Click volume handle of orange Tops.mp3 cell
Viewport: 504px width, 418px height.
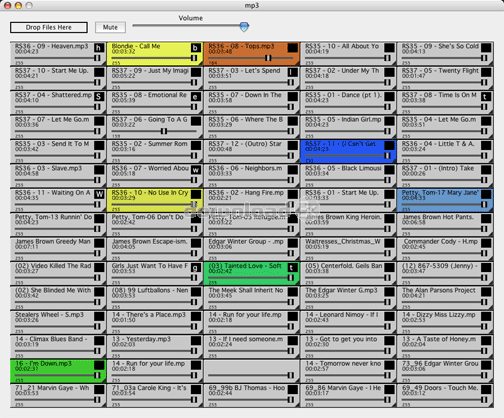tap(268, 58)
